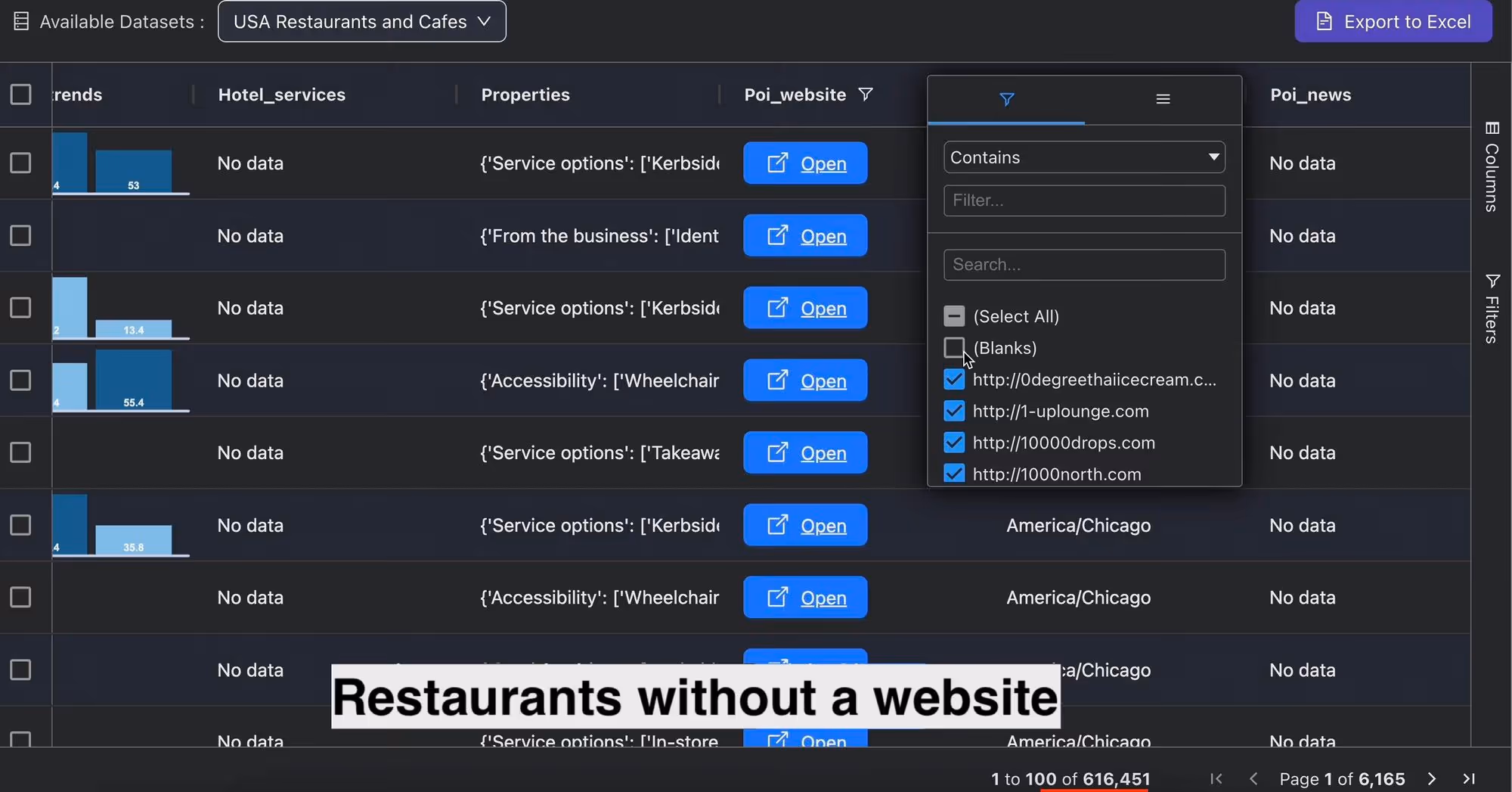1512x792 pixels.
Task: Click the Search... input in filter popup
Action: click(x=1084, y=265)
